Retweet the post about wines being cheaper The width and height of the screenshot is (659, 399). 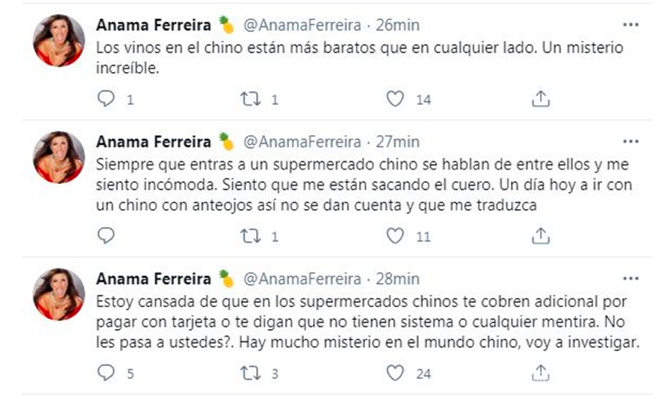point(250,99)
